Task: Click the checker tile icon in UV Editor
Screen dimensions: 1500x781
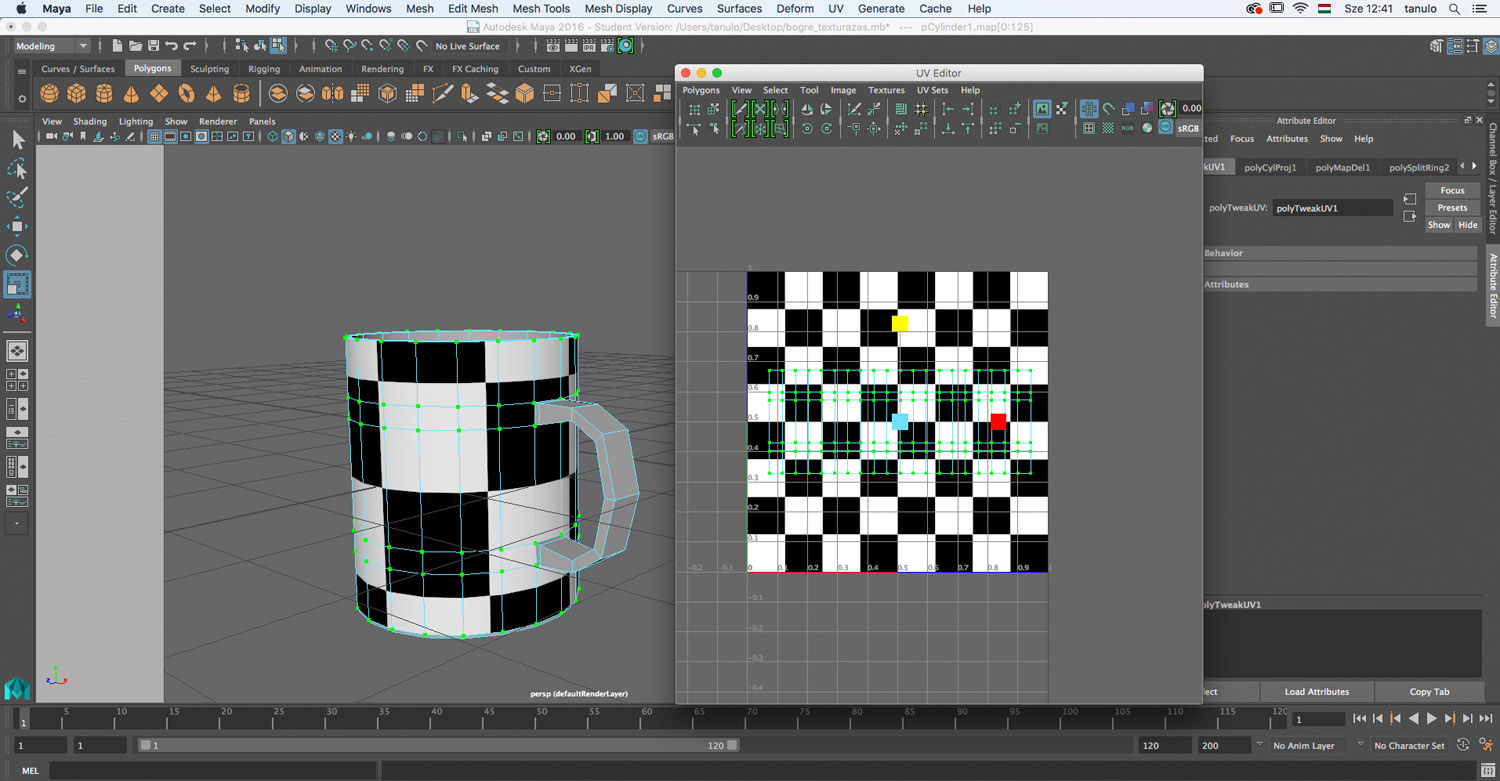Action: pos(1108,128)
